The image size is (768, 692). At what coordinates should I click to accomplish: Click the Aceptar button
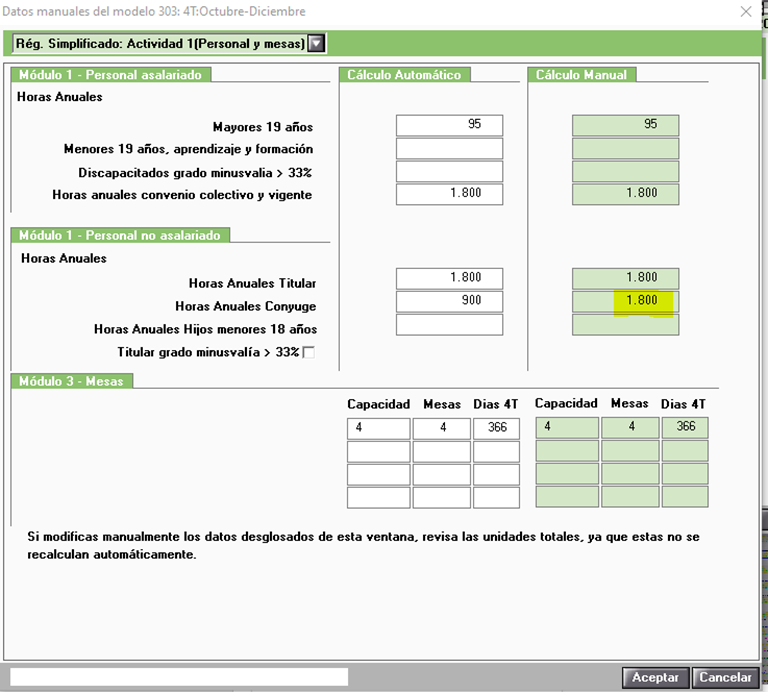pyautogui.click(x=655, y=677)
